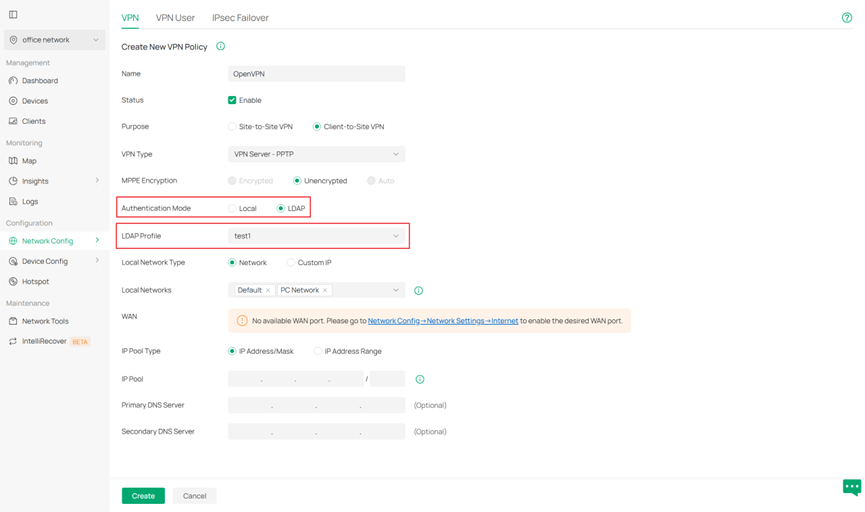
Task: Switch to the IPsec Failover tab
Action: click(241, 18)
